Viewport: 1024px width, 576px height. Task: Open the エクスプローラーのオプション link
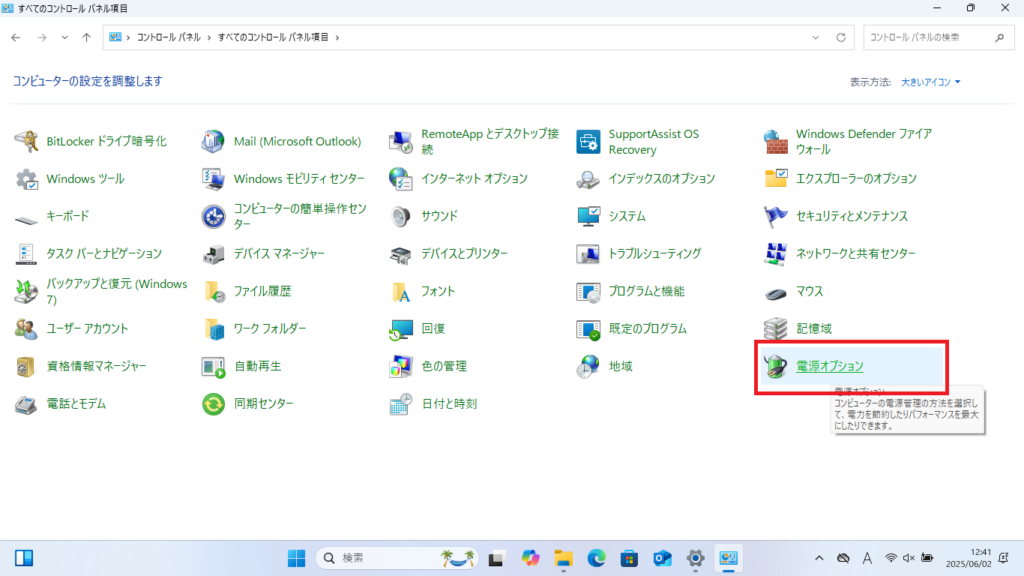856,179
